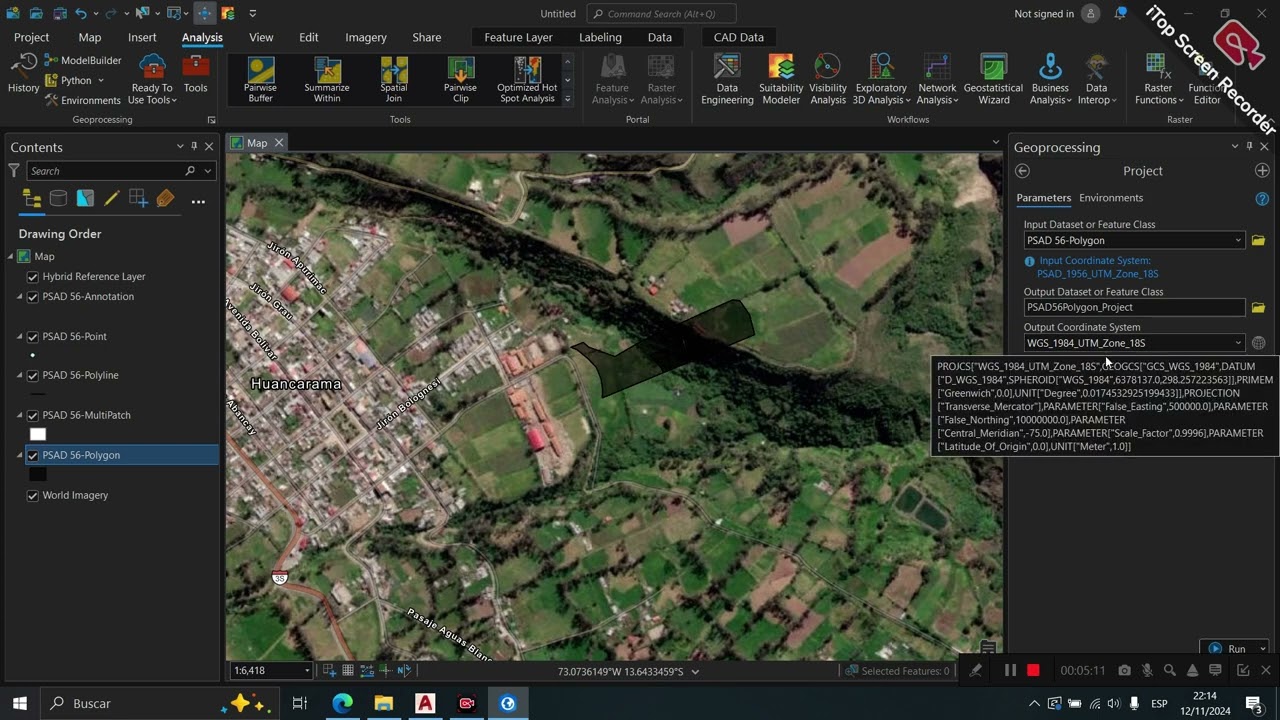Go back in Geoprocessing pane

1022,171
